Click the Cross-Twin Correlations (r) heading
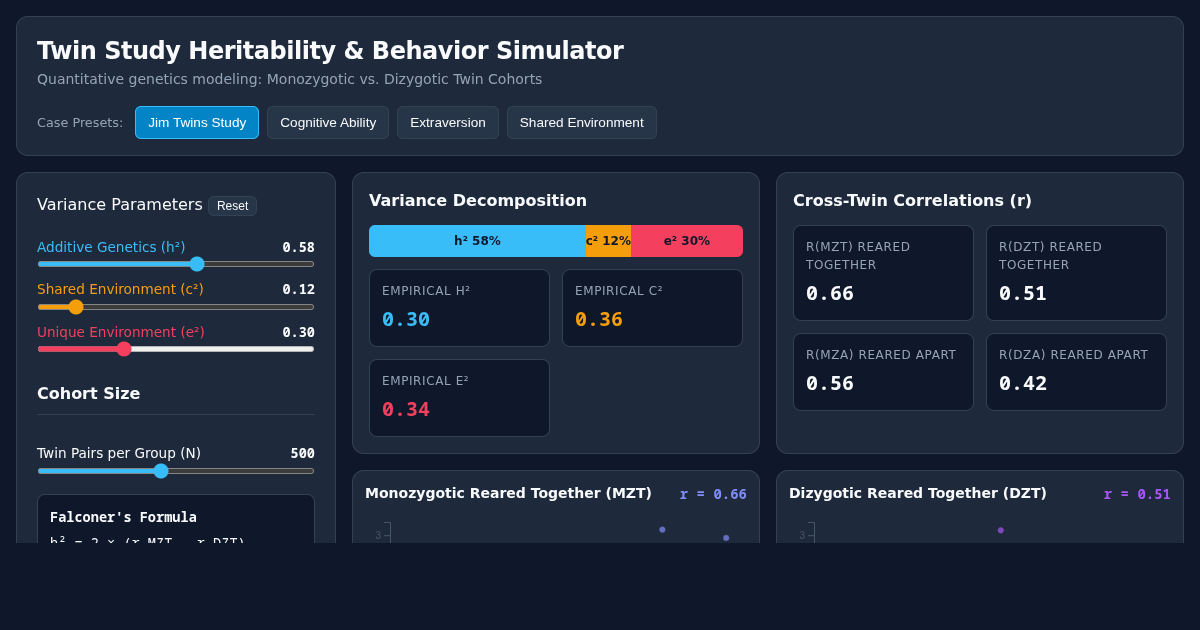Viewport: 1200px width, 630px height. 912,200
